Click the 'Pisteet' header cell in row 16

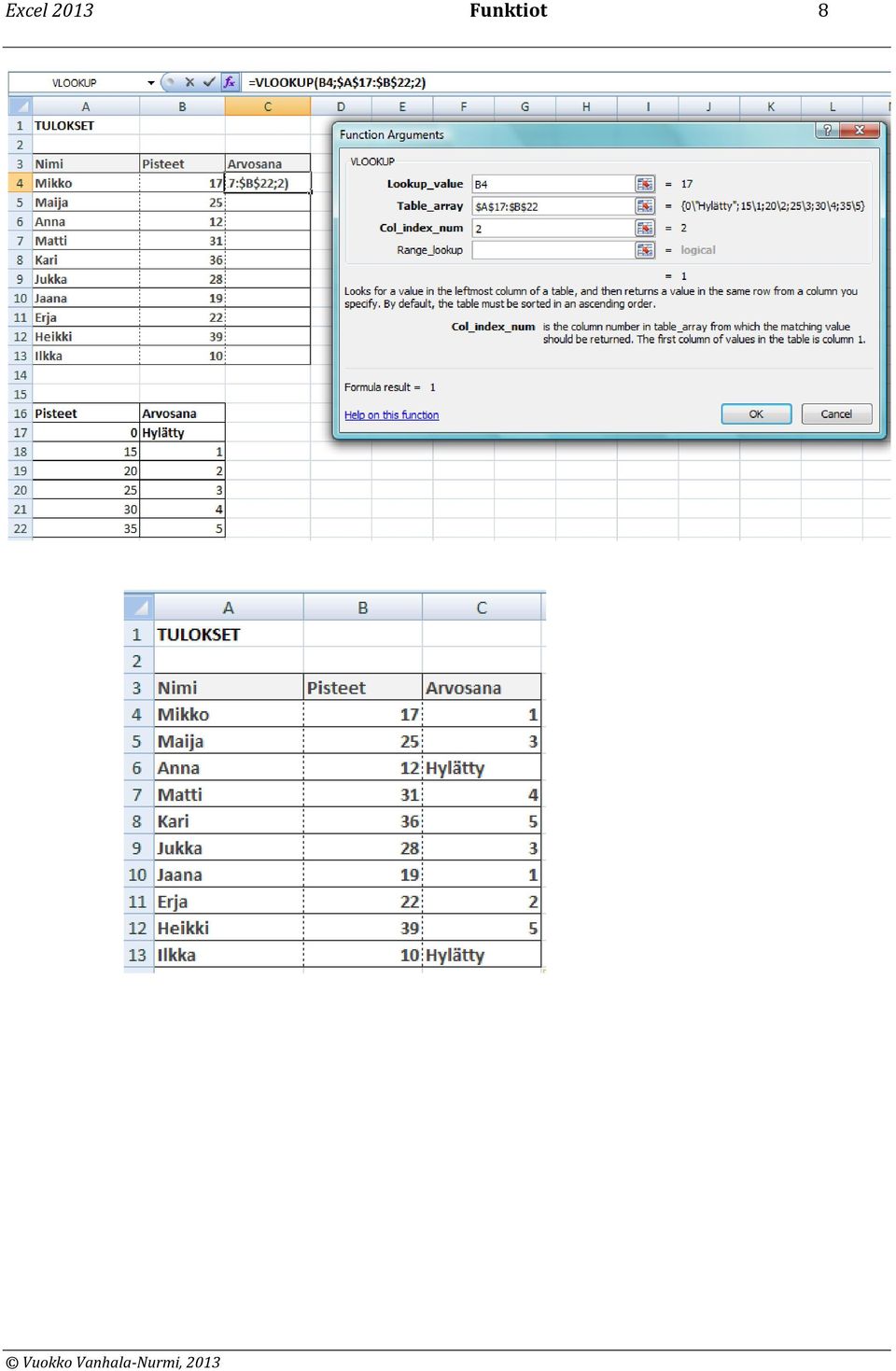(x=86, y=413)
